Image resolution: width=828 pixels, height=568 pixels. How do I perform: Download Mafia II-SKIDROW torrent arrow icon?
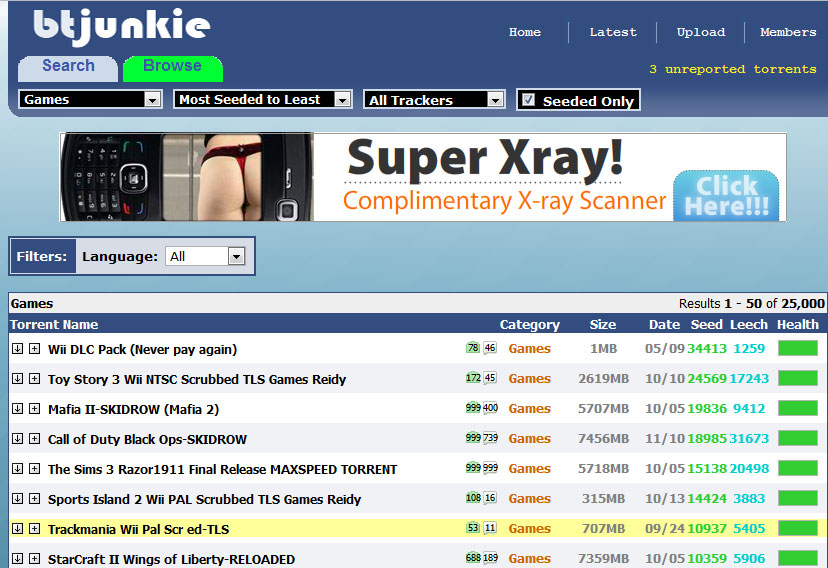tap(17, 409)
